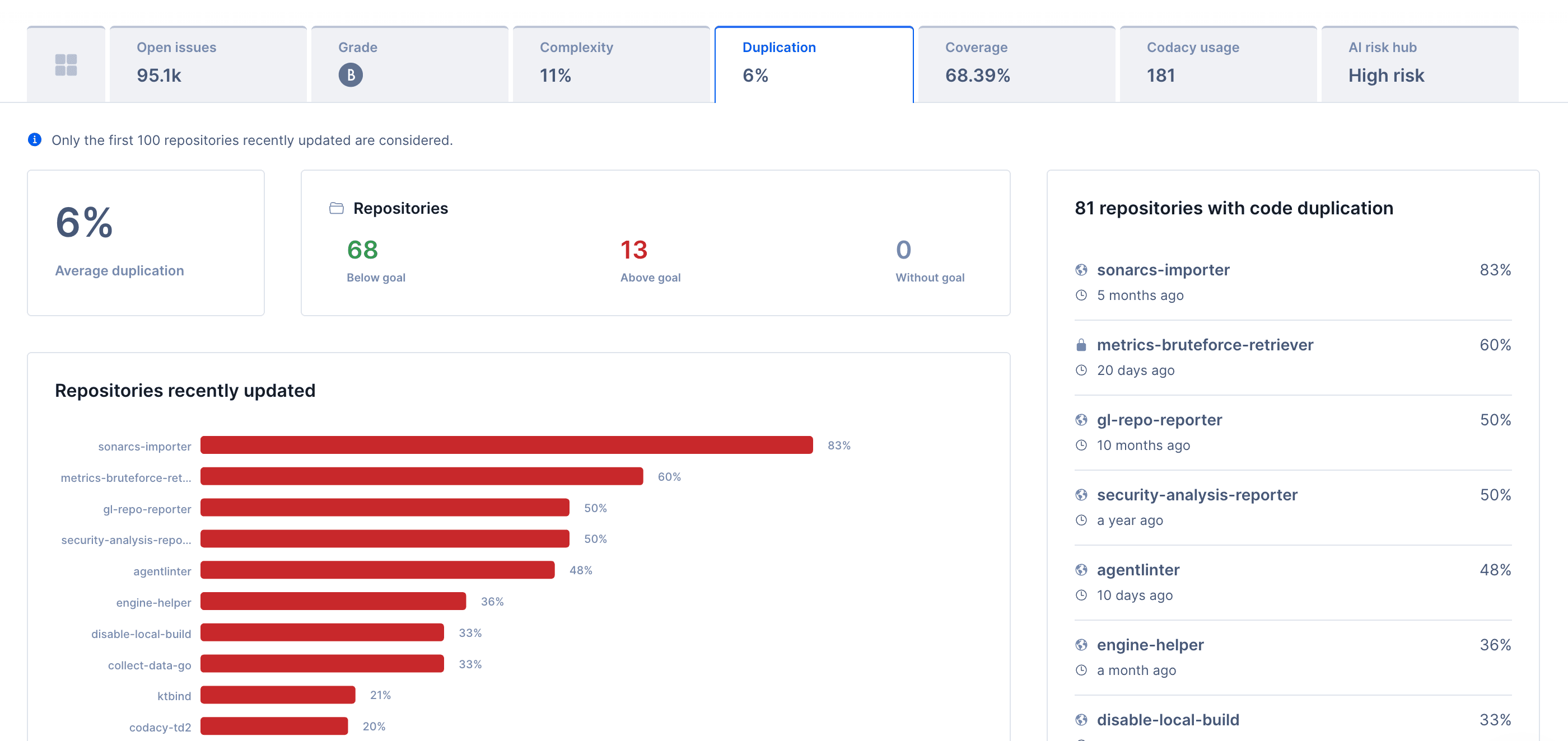Go to the AI risk hub tab
Image resolution: width=1568 pixels, height=741 pixels.
(1419, 63)
